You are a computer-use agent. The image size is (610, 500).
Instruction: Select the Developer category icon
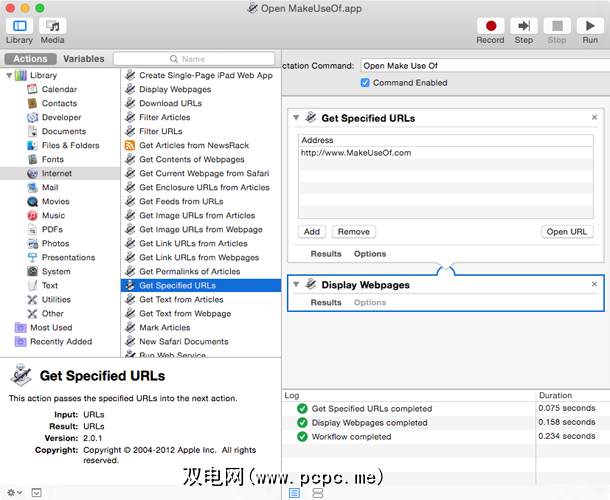pyautogui.click(x=32, y=117)
